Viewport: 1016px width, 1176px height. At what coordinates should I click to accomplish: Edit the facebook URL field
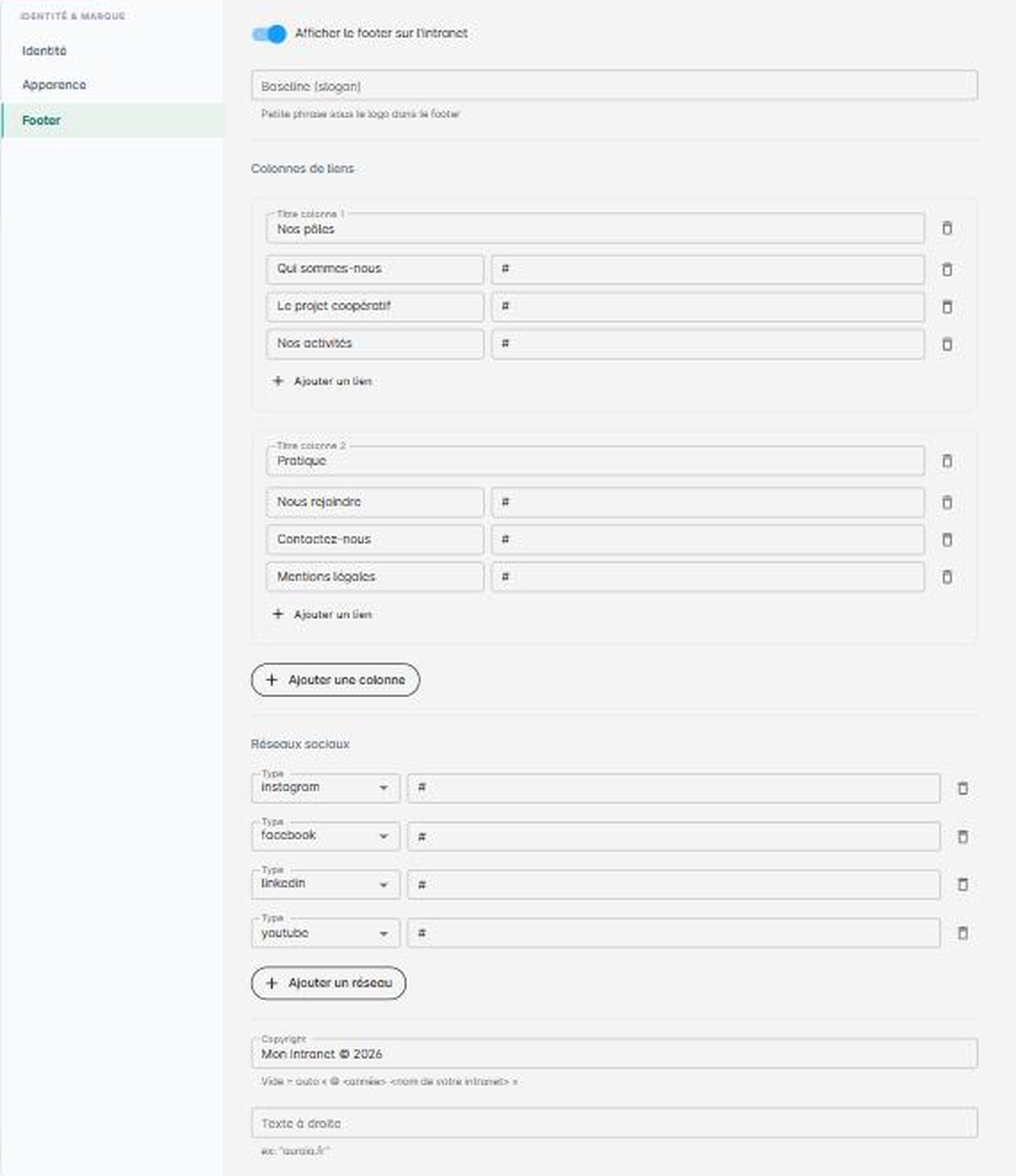click(673, 836)
